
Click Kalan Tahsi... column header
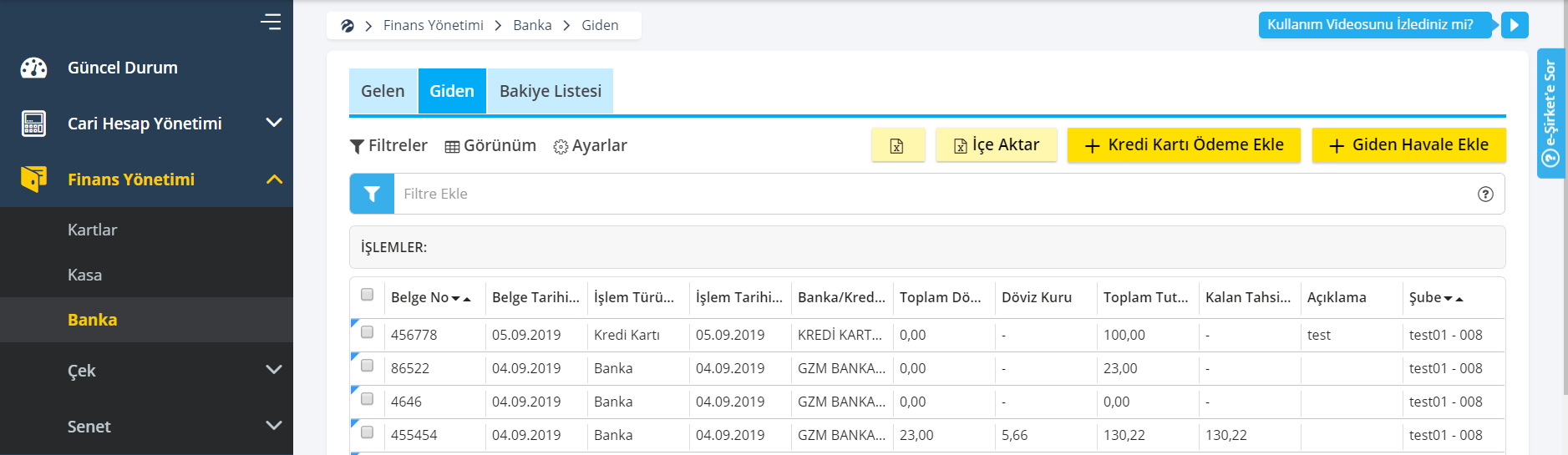pyautogui.click(x=1248, y=297)
